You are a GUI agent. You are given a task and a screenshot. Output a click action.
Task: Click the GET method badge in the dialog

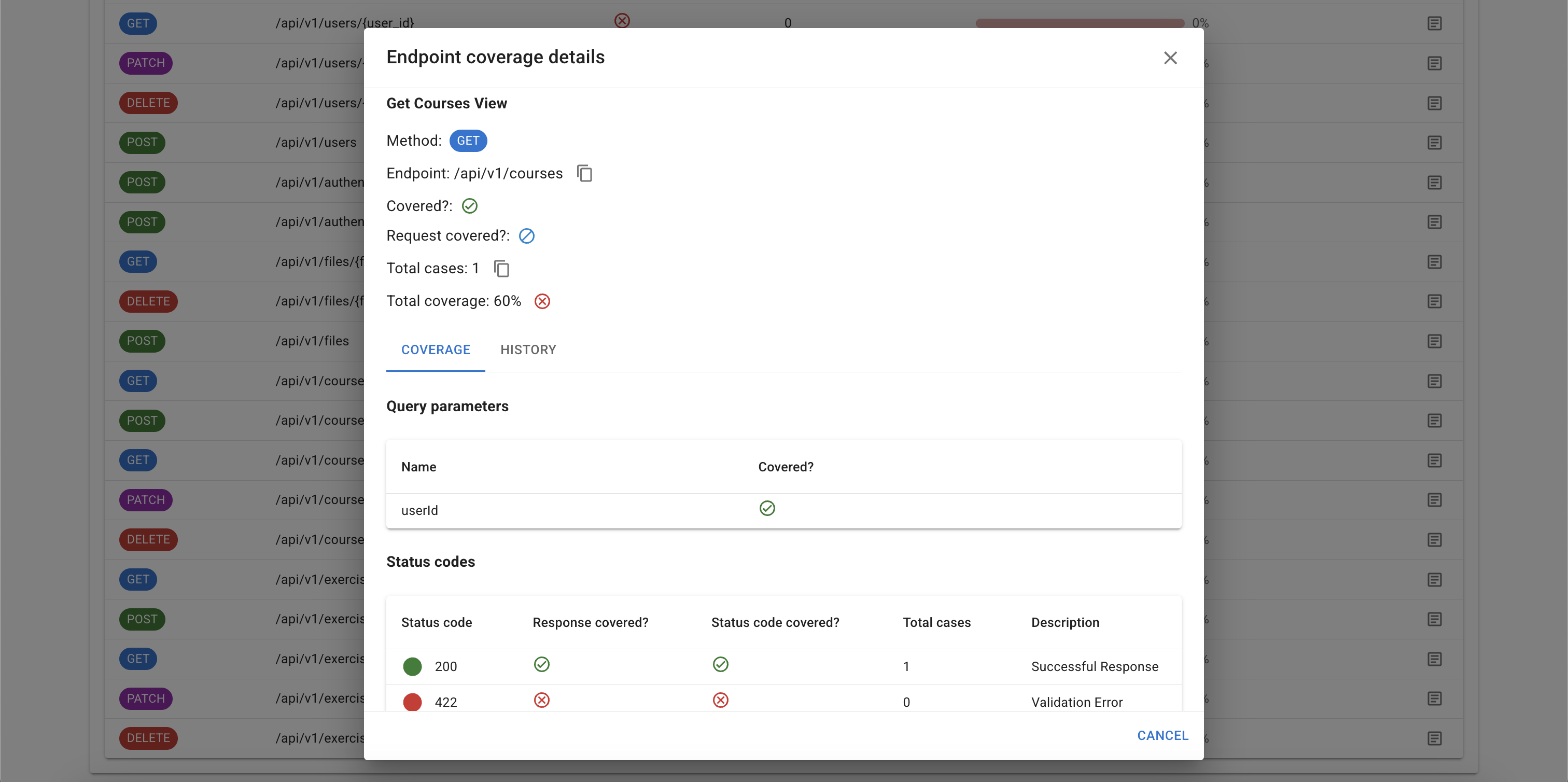(468, 141)
